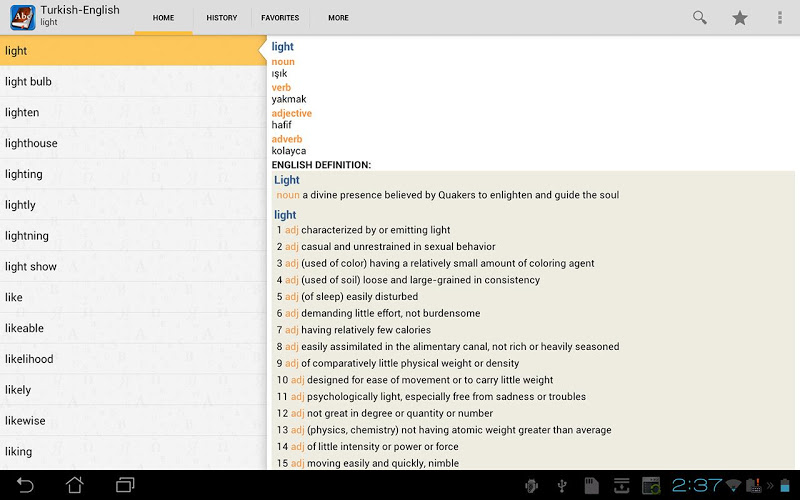Tap the Turkish-English dictionary app icon
The image size is (800, 500).
tap(20, 17)
